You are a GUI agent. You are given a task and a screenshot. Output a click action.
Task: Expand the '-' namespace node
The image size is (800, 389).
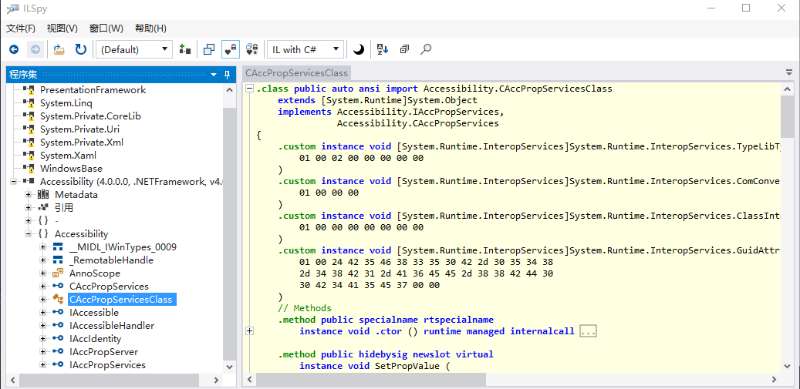click(x=29, y=221)
